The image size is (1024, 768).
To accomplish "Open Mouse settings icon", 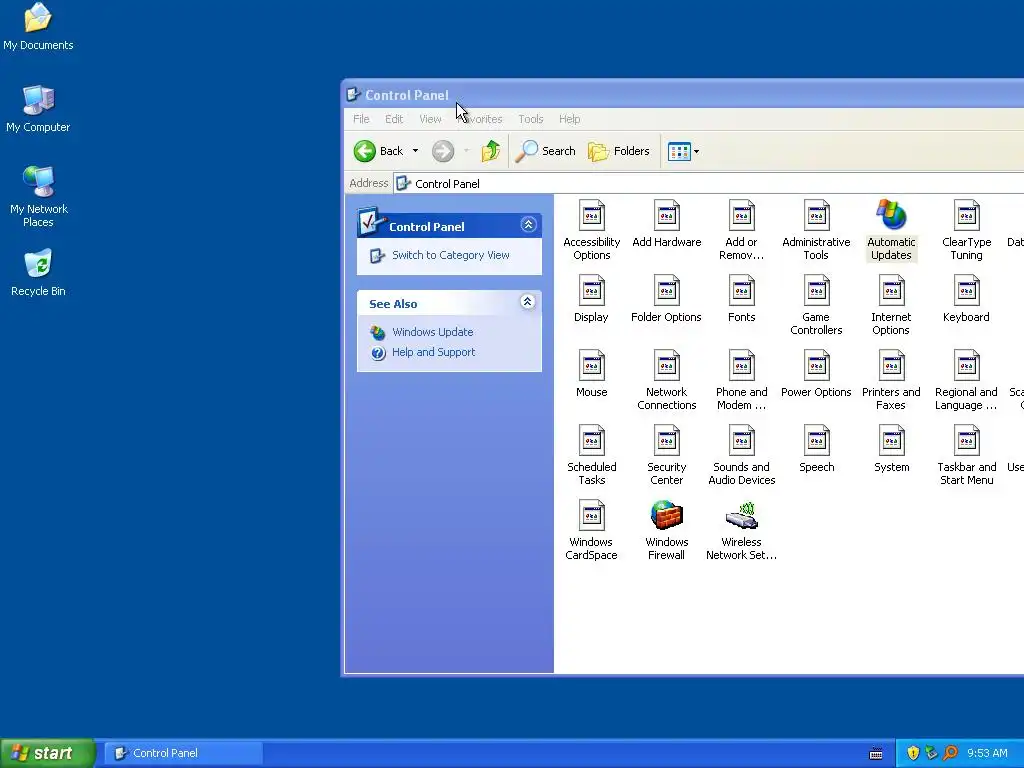I will 591,374.
